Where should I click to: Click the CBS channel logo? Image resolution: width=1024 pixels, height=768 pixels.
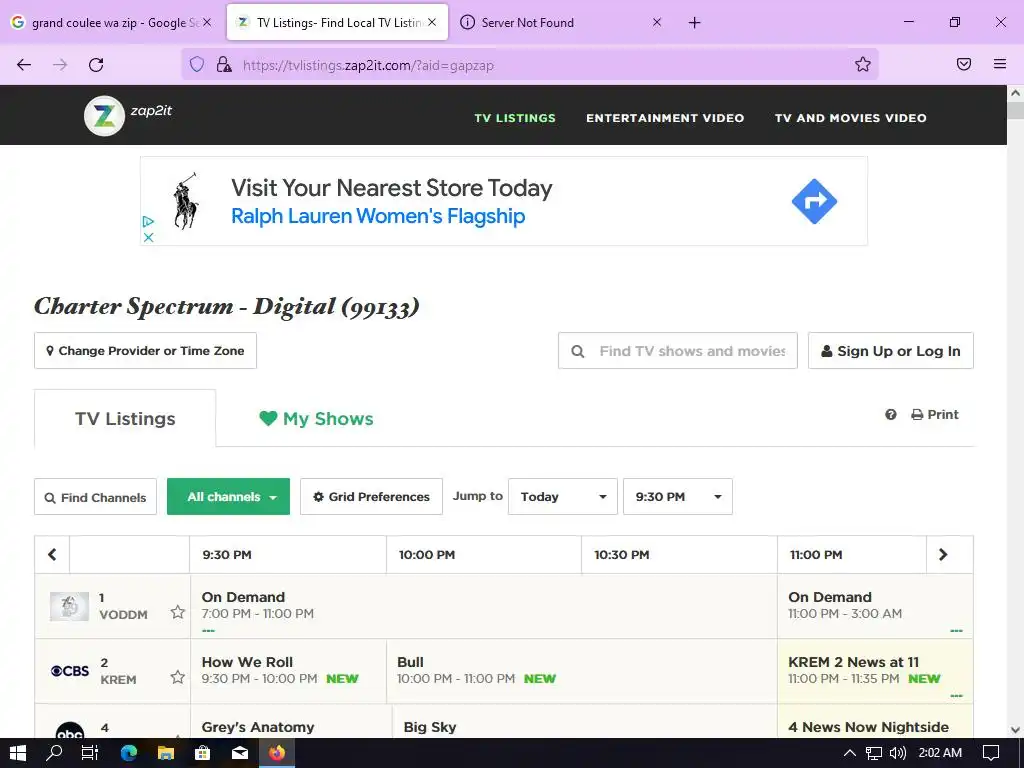pyautogui.click(x=70, y=671)
